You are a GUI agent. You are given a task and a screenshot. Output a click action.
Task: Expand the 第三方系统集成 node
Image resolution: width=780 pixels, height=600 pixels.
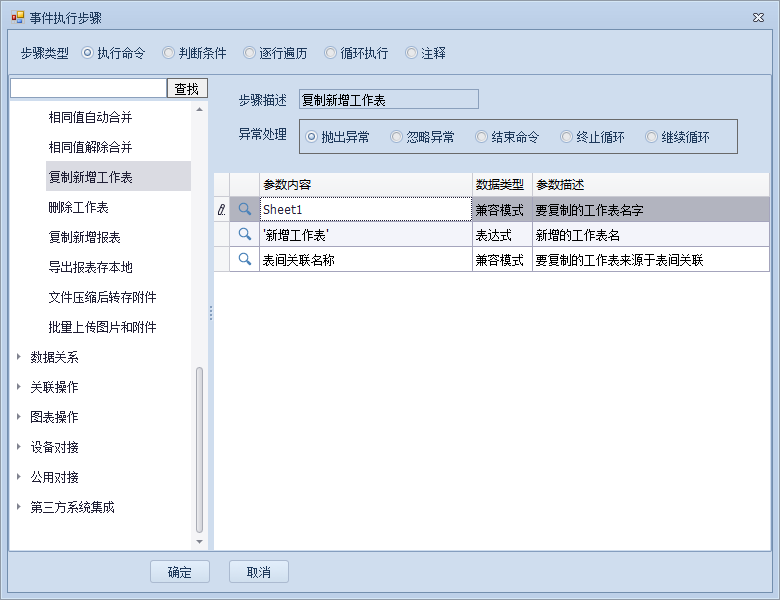(18, 507)
